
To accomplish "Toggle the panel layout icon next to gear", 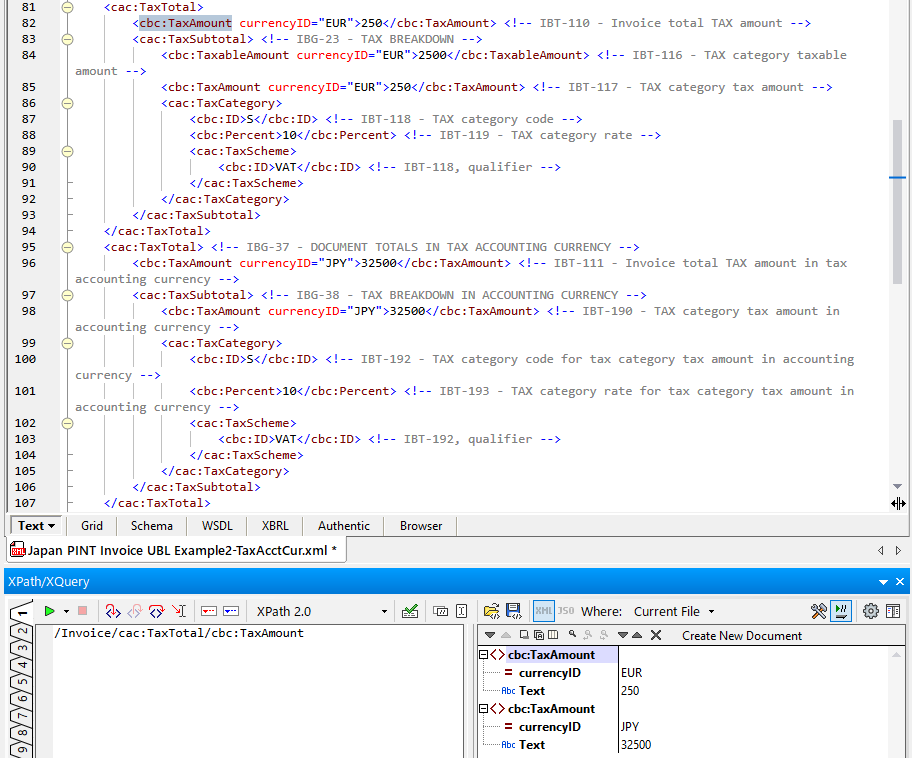I will [893, 611].
